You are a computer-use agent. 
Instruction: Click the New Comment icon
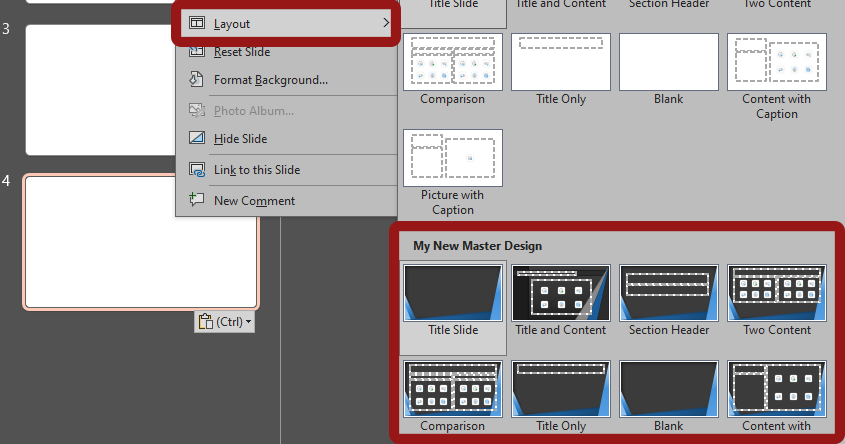(x=197, y=199)
